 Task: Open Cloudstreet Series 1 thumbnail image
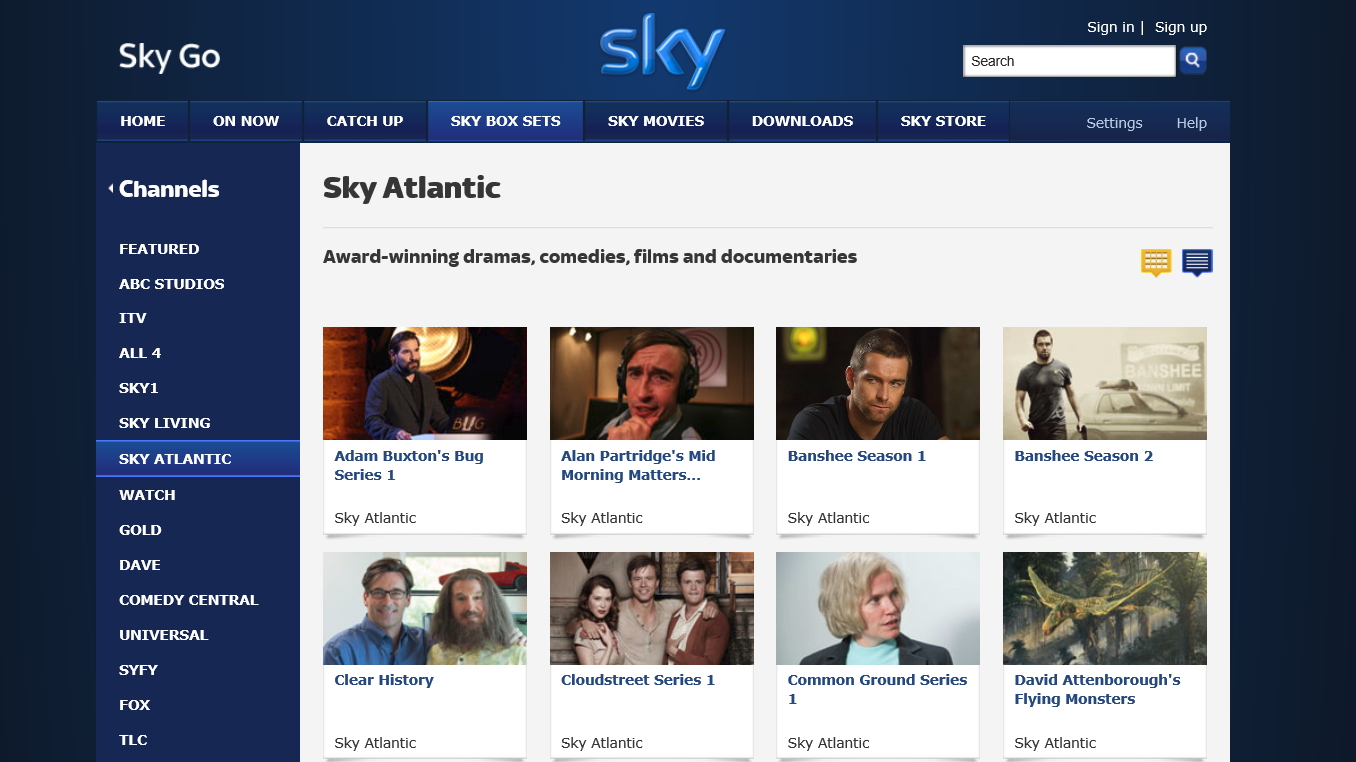point(652,608)
